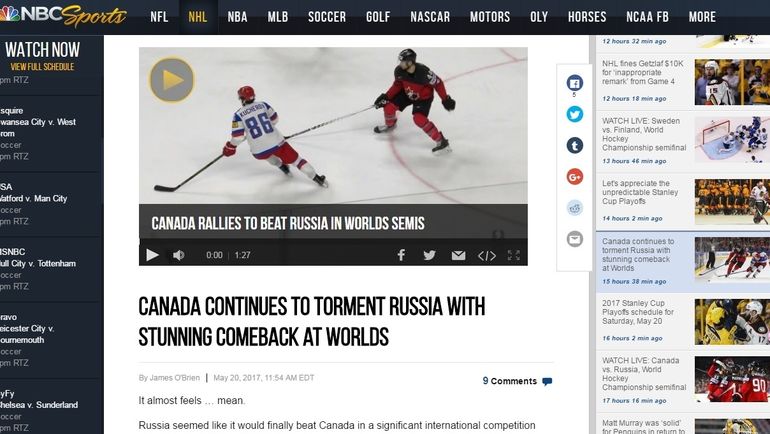Viewport: 770px width, 434px height.
Task: Email the video via envelope icon in player
Action: pos(458,255)
